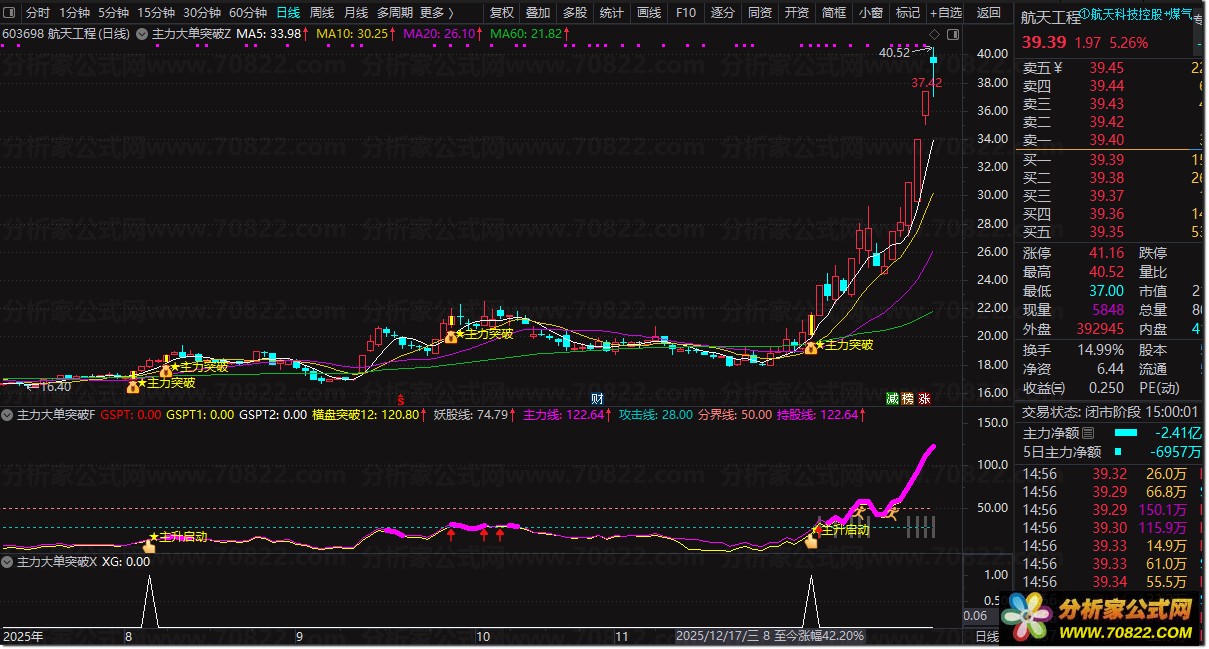Switch to 15分钟 period
Image resolution: width=1209 pixels, height=649 pixels.
pos(155,13)
